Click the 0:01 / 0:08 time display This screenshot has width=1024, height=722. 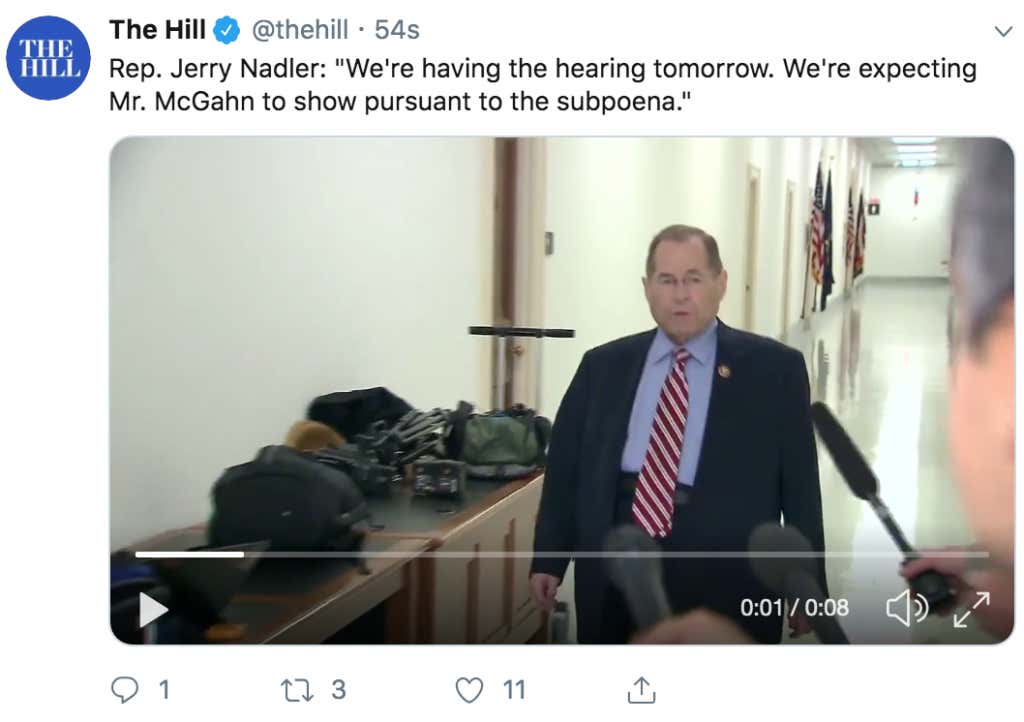point(794,608)
